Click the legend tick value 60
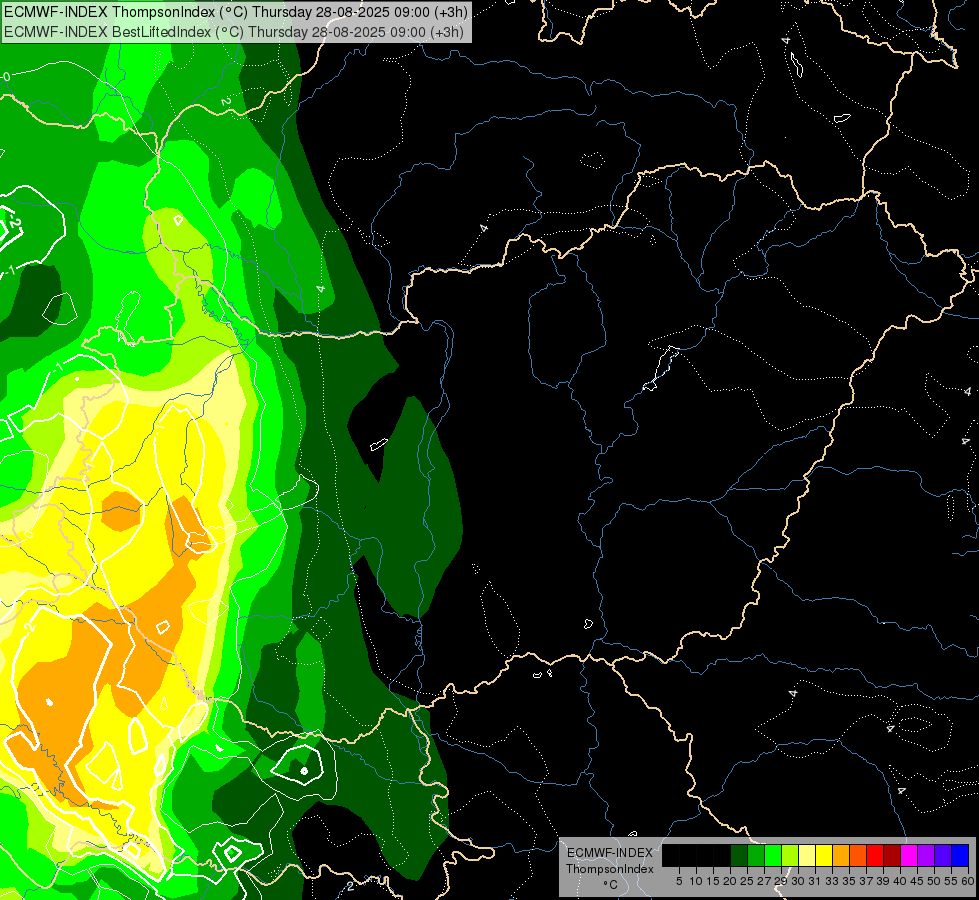This screenshot has height=900, width=979. coord(968,881)
